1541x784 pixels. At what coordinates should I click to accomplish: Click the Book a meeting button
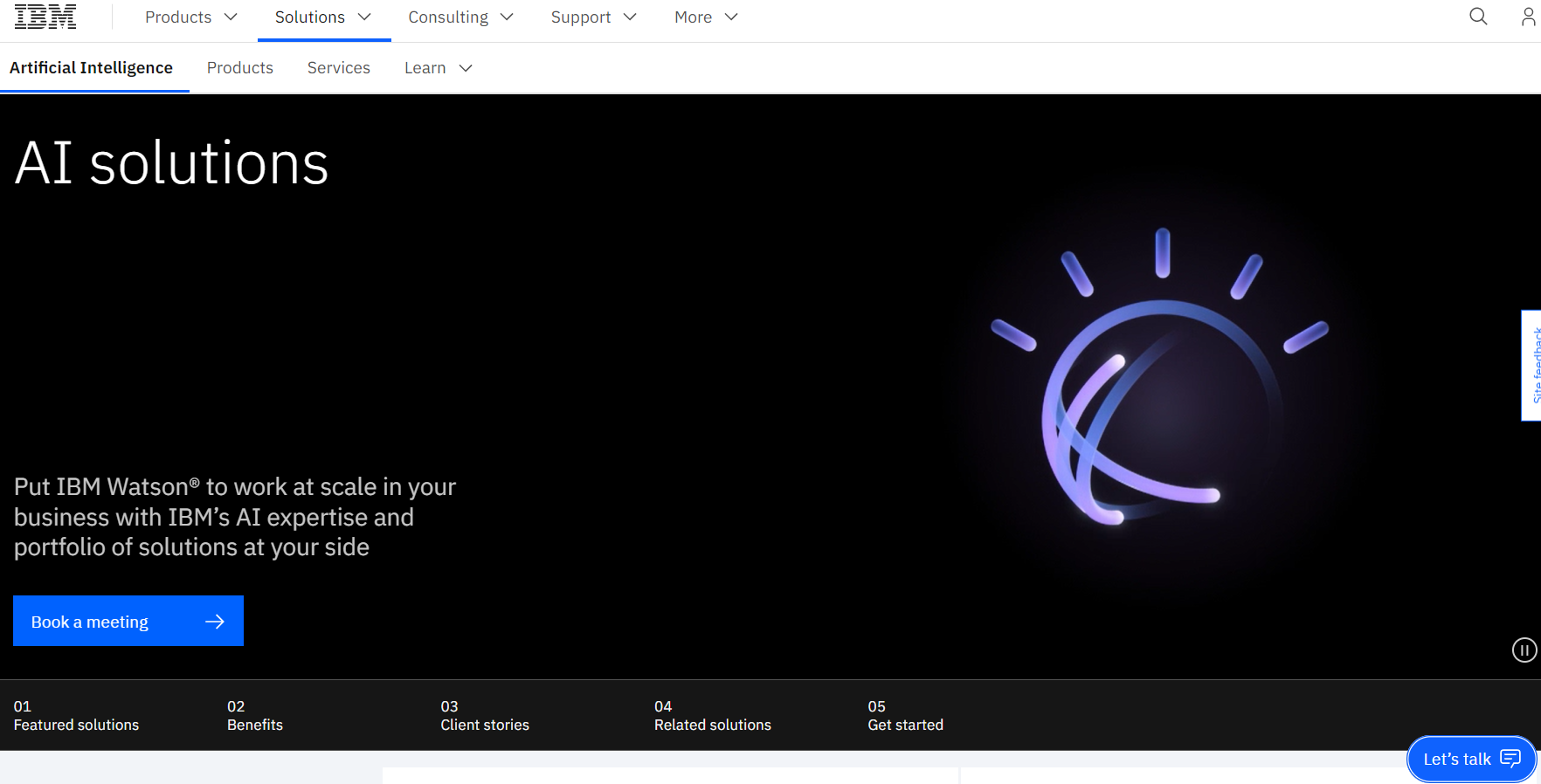point(128,621)
